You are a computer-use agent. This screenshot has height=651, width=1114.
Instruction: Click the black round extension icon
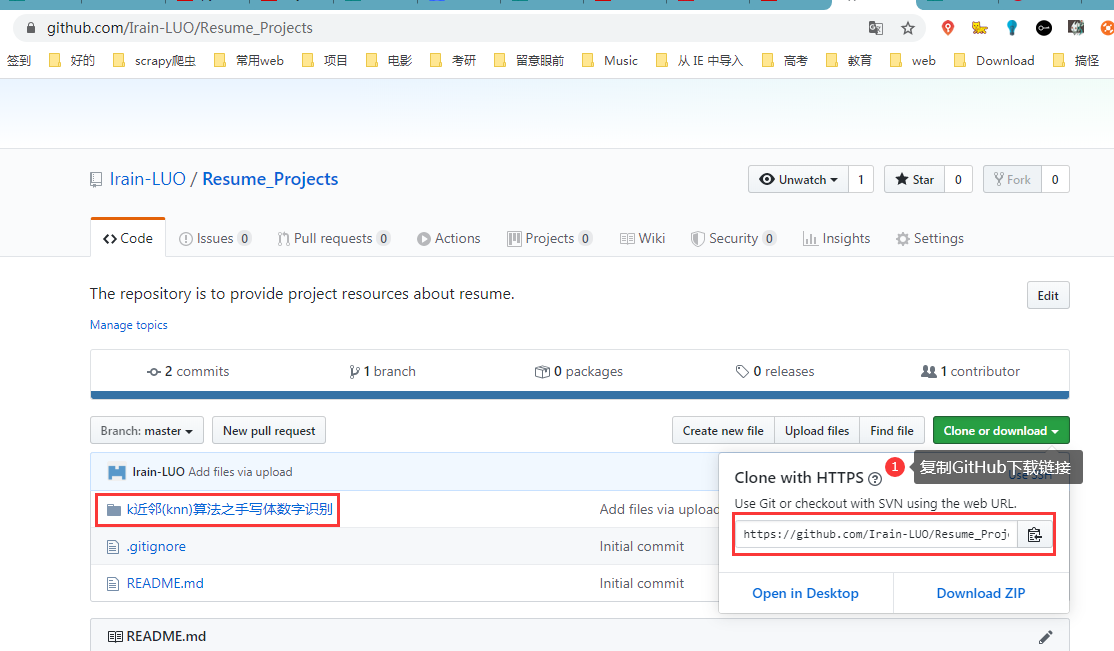(x=1044, y=28)
